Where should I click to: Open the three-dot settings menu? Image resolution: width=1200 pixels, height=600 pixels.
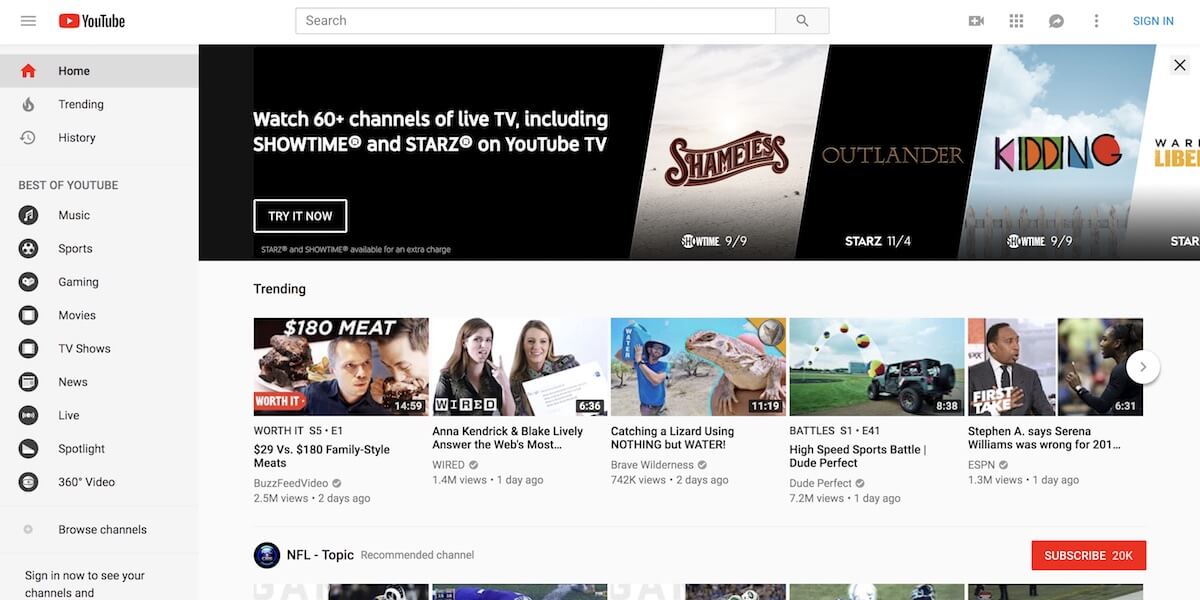tap(1096, 21)
